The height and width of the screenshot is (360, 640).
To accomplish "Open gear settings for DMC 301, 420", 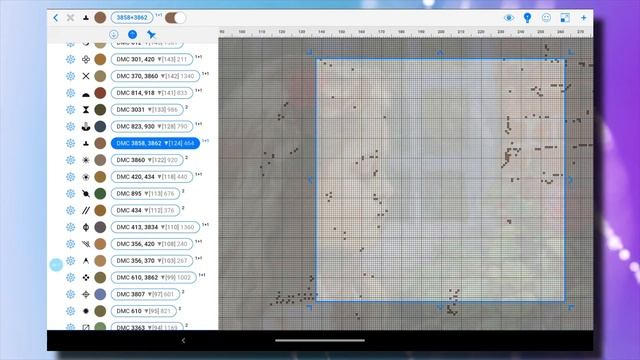I will (x=71, y=59).
